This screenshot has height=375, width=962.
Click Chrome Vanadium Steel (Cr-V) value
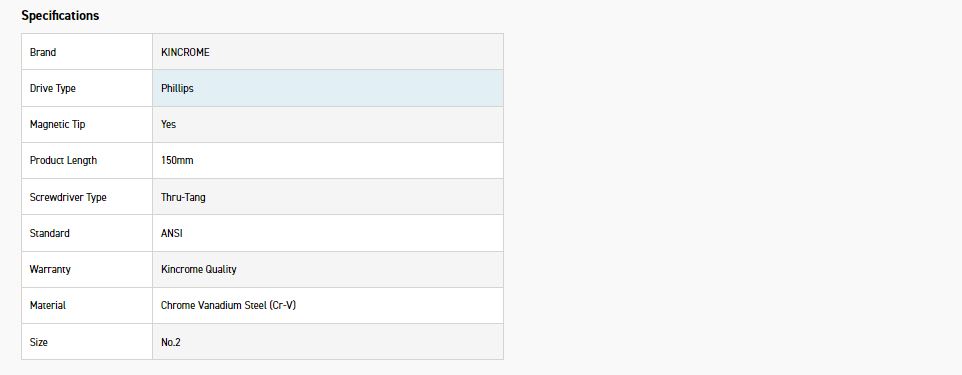(x=228, y=306)
